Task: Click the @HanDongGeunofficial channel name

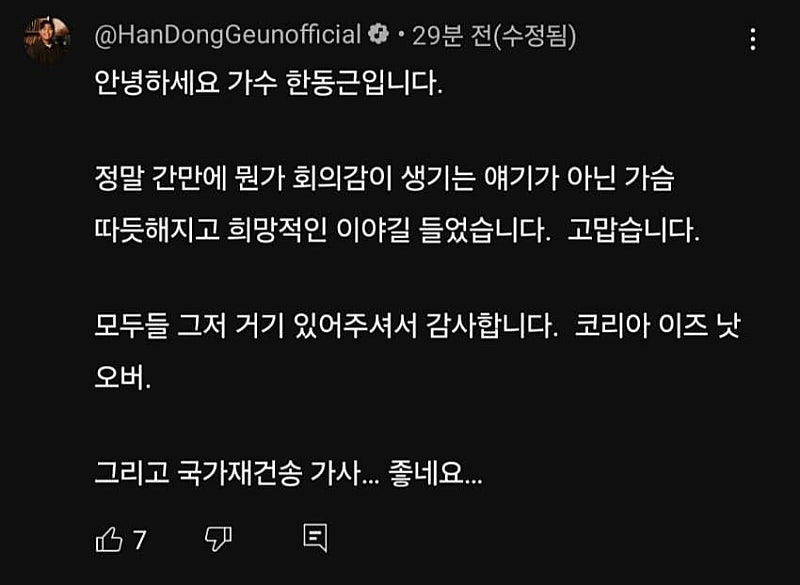Action: (227, 36)
